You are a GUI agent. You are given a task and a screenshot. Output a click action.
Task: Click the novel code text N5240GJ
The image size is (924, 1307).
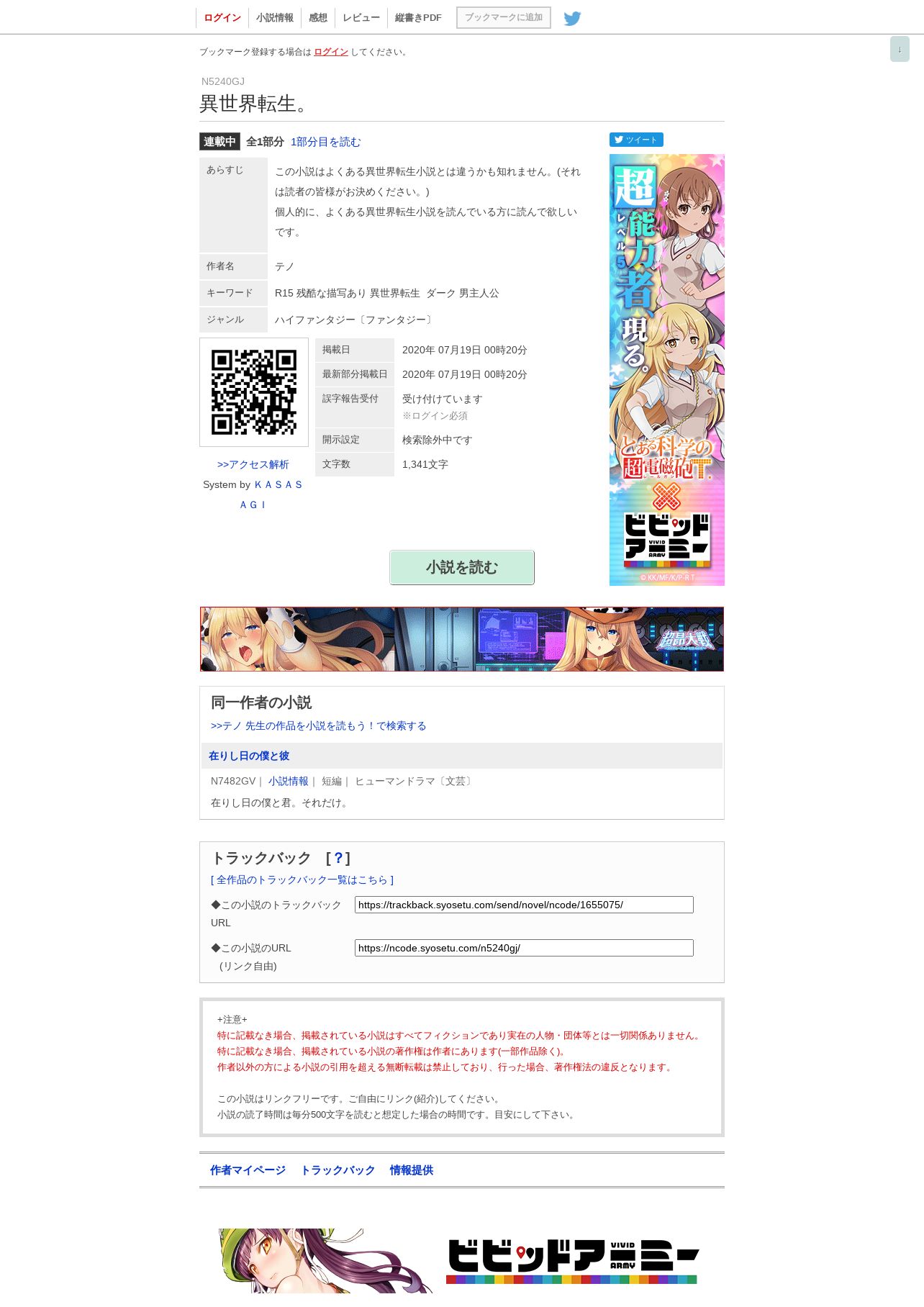[223, 81]
